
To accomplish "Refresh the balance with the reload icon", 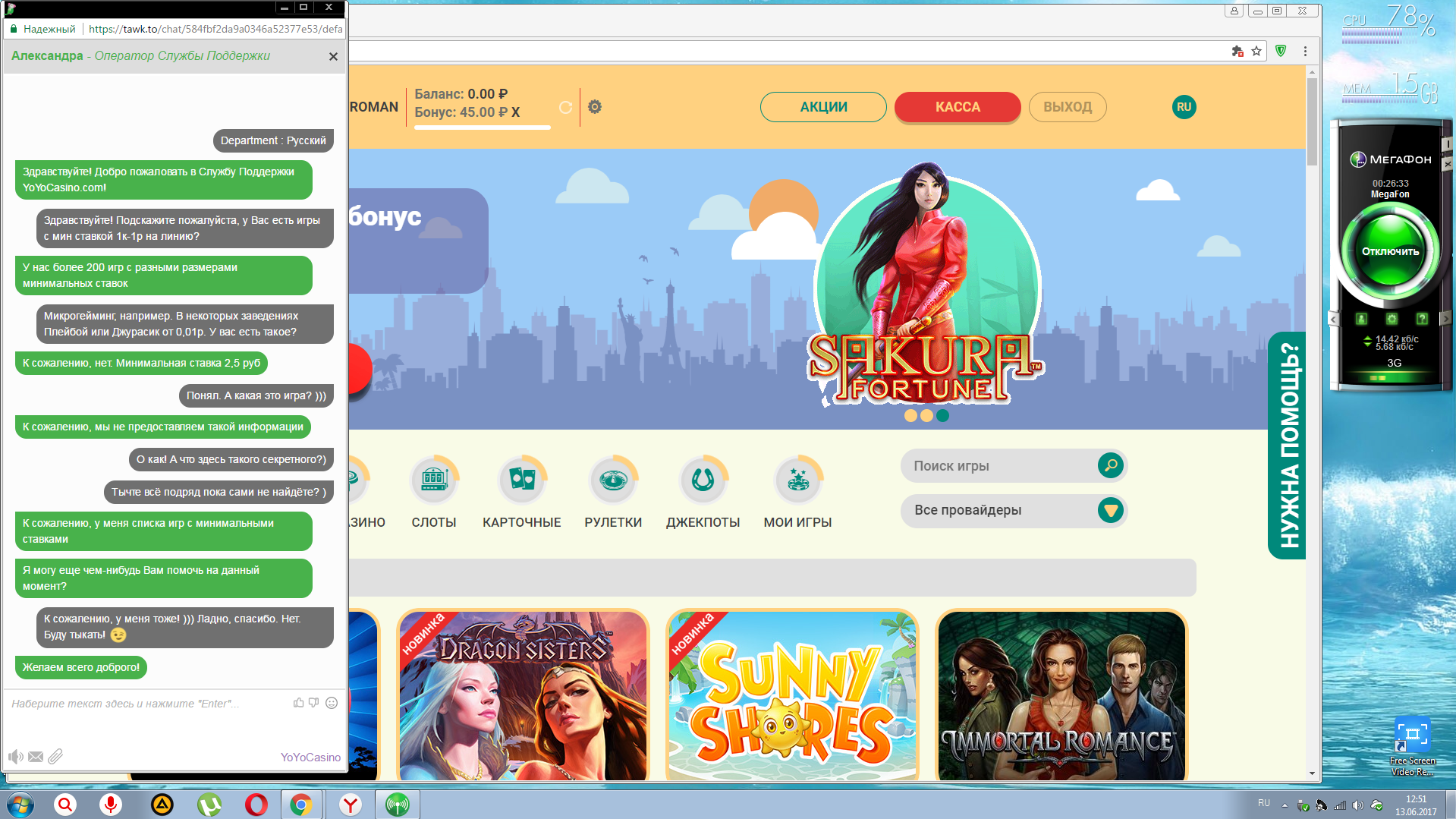I will 565,107.
